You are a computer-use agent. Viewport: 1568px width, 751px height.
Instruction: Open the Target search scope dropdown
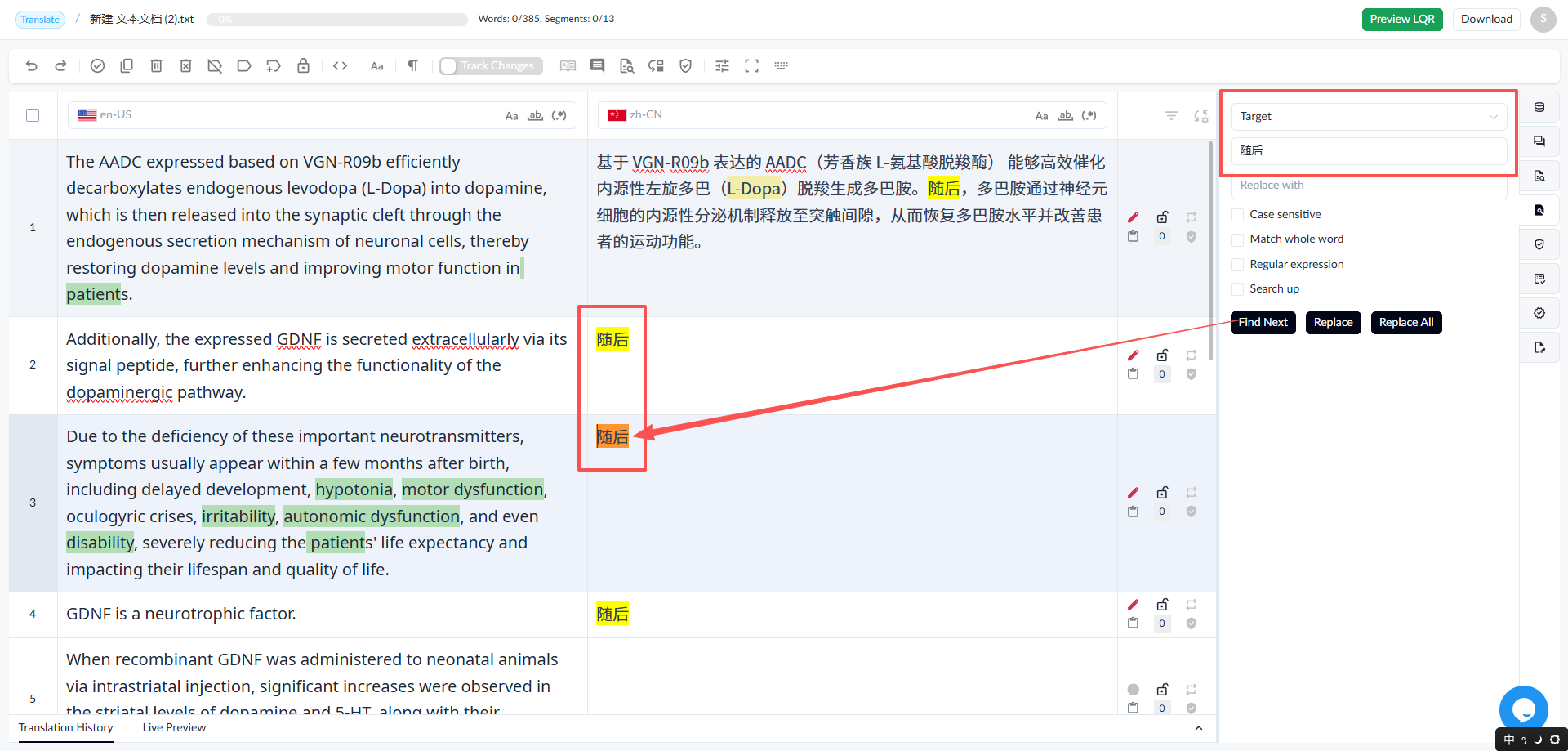[1369, 117]
